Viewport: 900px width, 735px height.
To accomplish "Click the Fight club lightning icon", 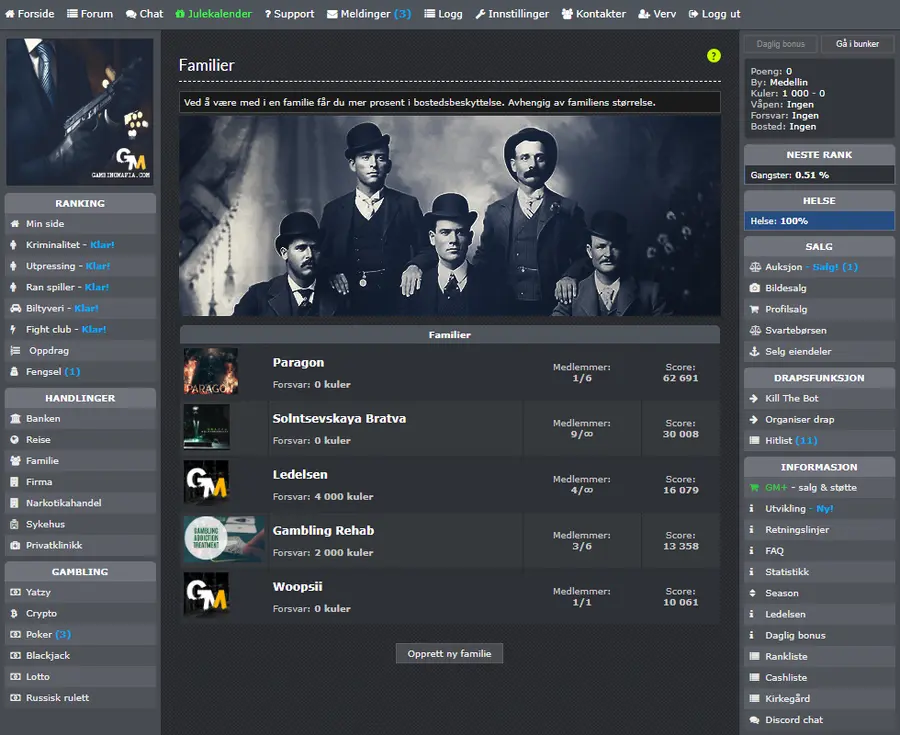I will tap(13, 329).
